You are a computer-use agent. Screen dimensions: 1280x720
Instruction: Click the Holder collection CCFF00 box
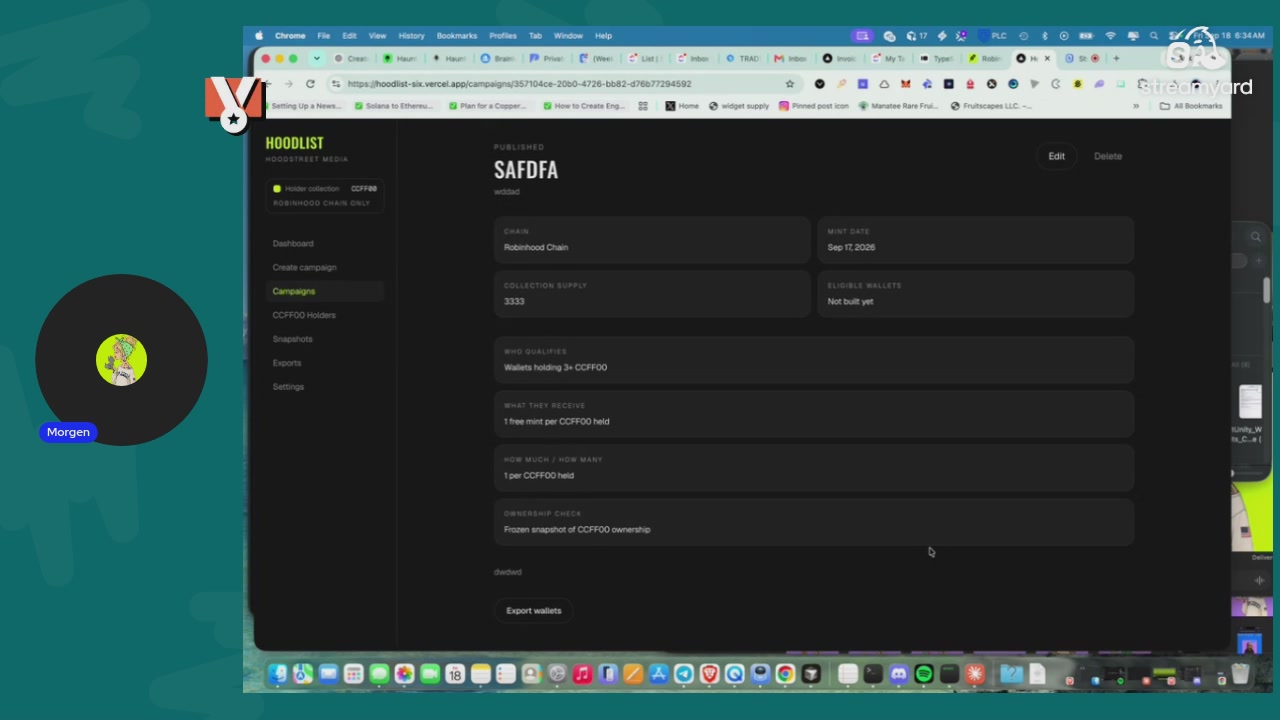(325, 195)
